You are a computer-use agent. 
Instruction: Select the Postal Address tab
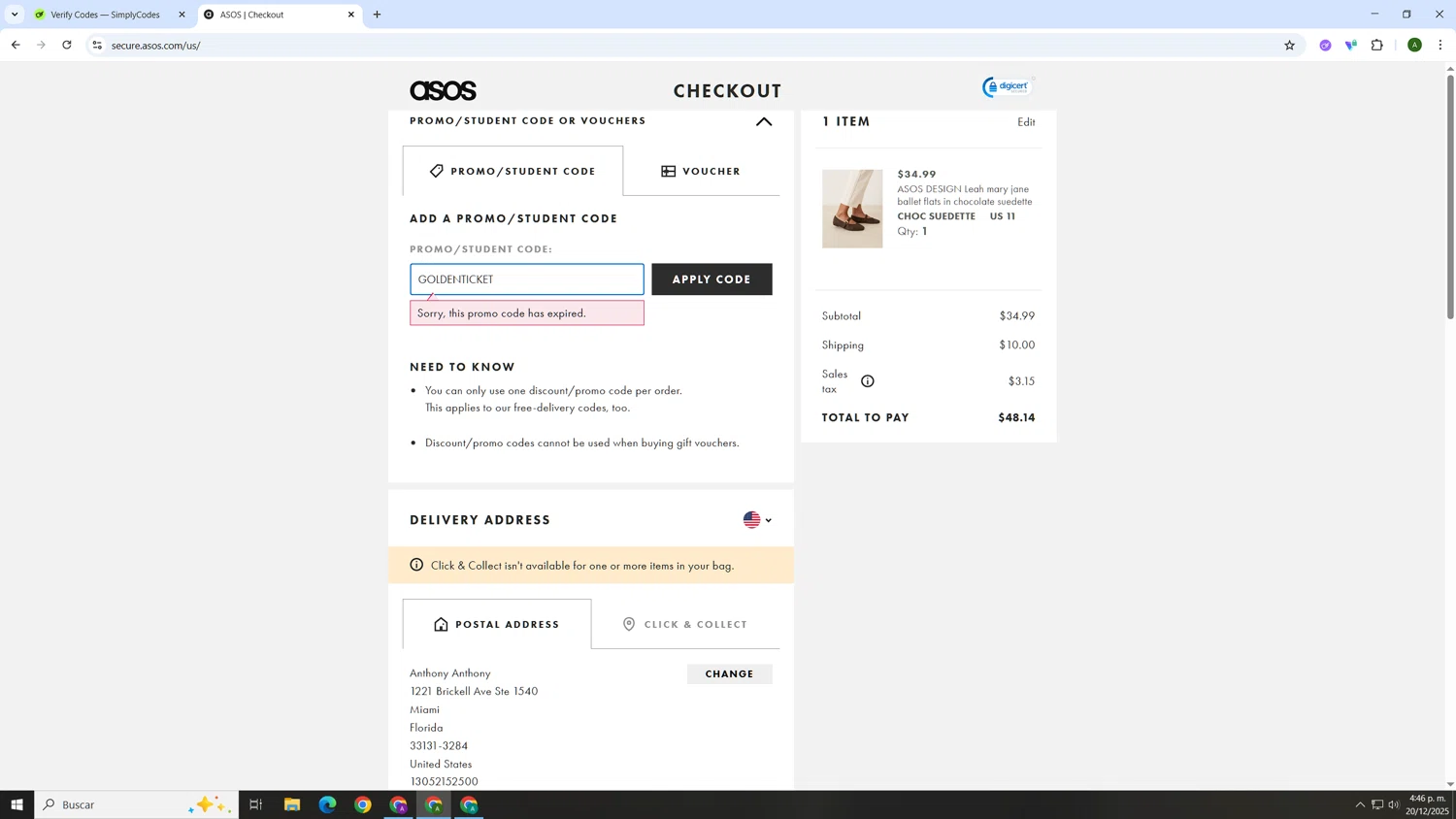496,624
